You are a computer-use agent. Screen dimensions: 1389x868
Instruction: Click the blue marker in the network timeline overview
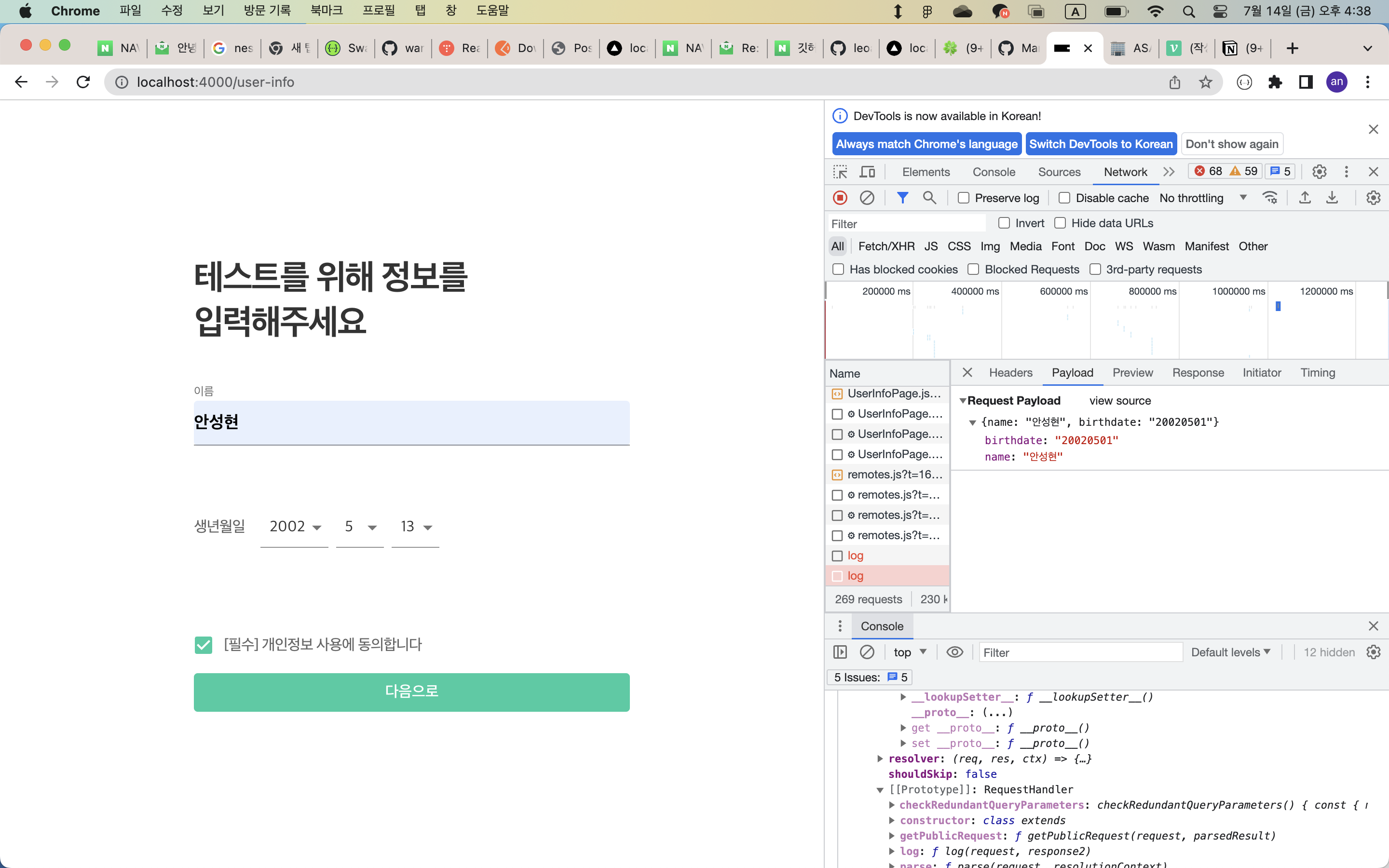pos(1278,306)
